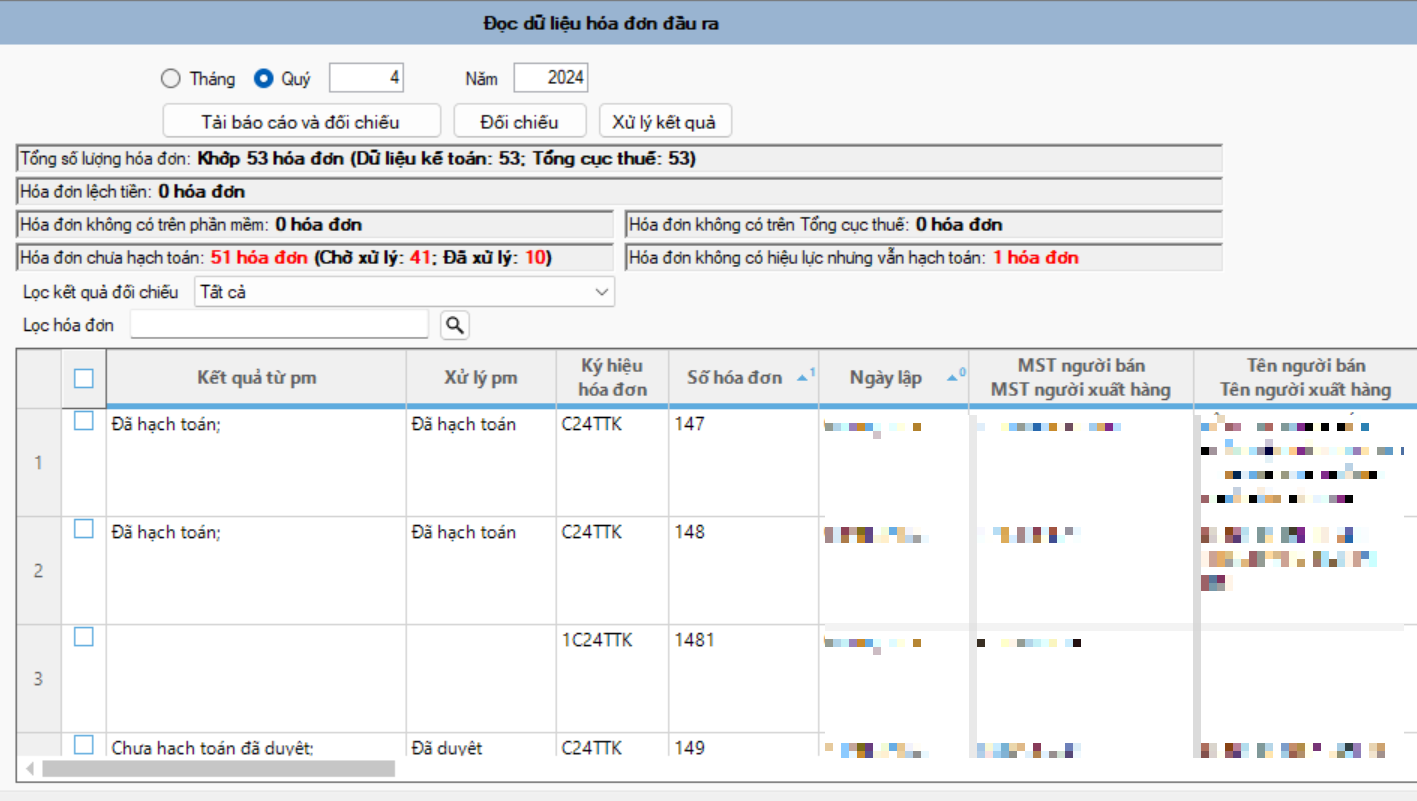
Task: Click the magnifier search icon beside Lọc hóa đơn
Action: click(x=455, y=325)
